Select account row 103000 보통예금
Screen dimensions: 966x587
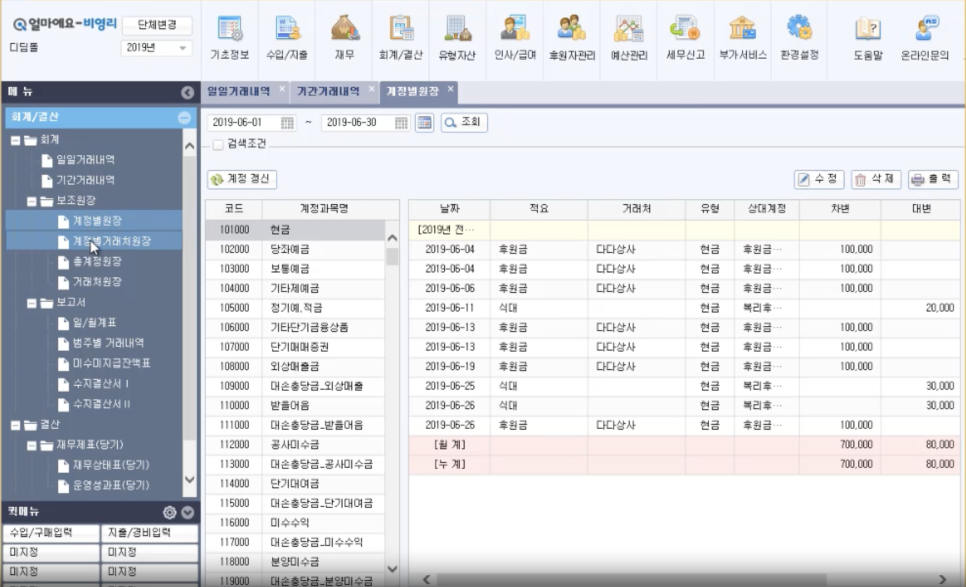pos(295,269)
